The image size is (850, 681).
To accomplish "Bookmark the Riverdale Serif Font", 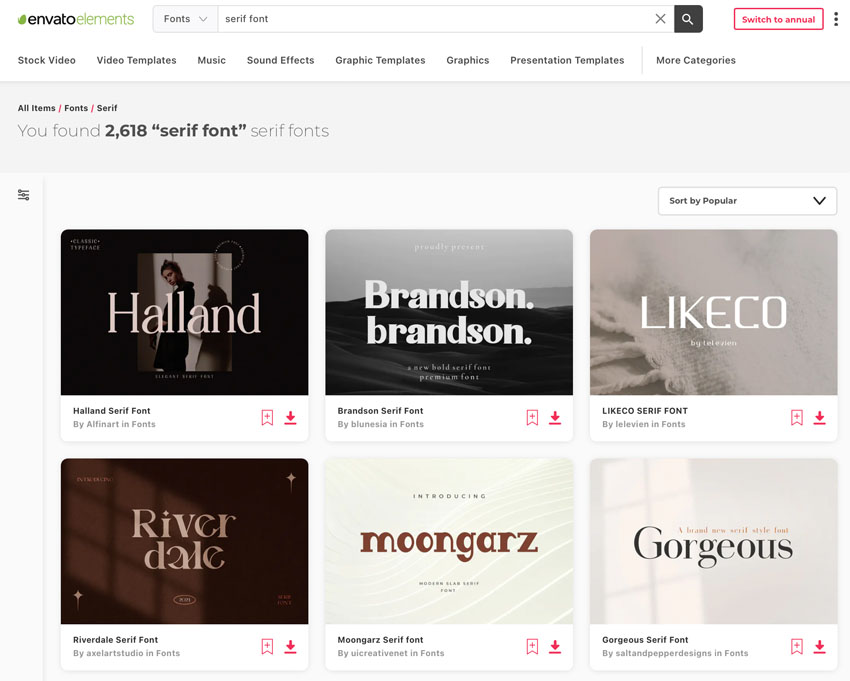I will [x=267, y=646].
